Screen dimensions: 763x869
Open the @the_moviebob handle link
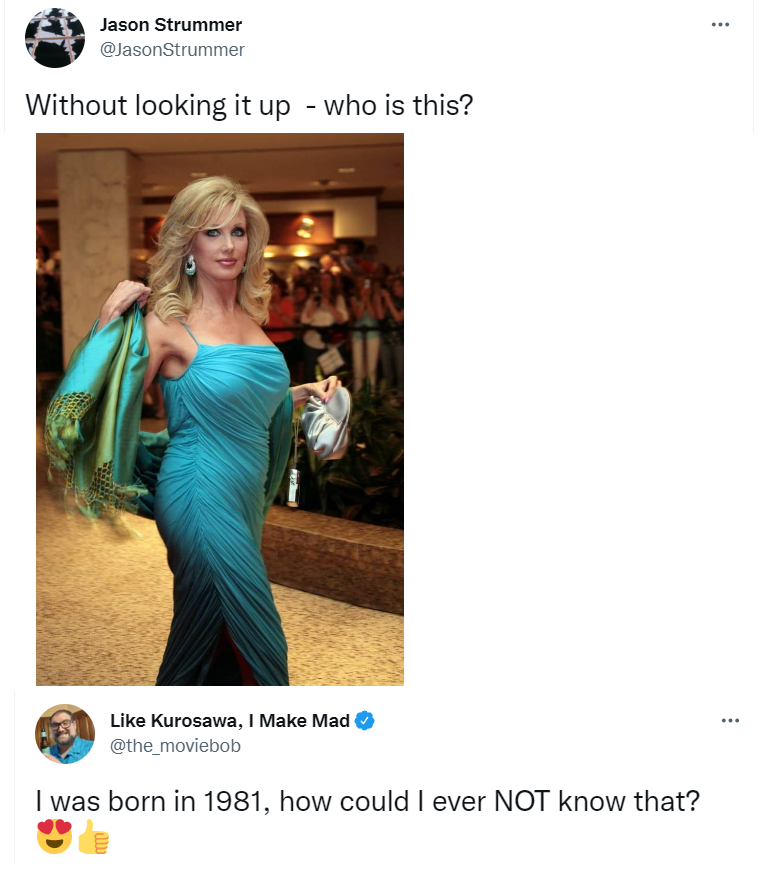pyautogui.click(x=175, y=746)
